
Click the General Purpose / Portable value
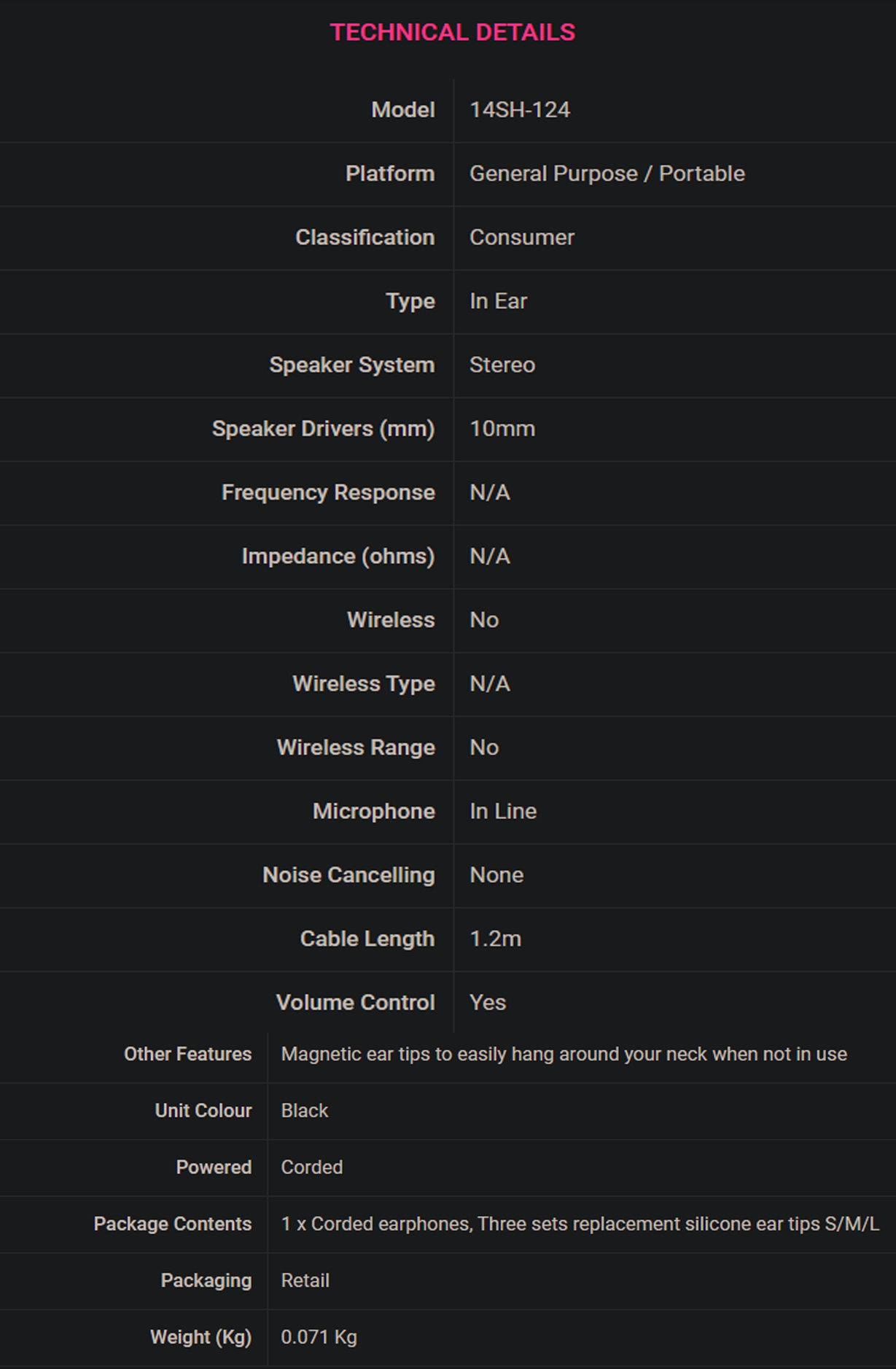tap(607, 174)
